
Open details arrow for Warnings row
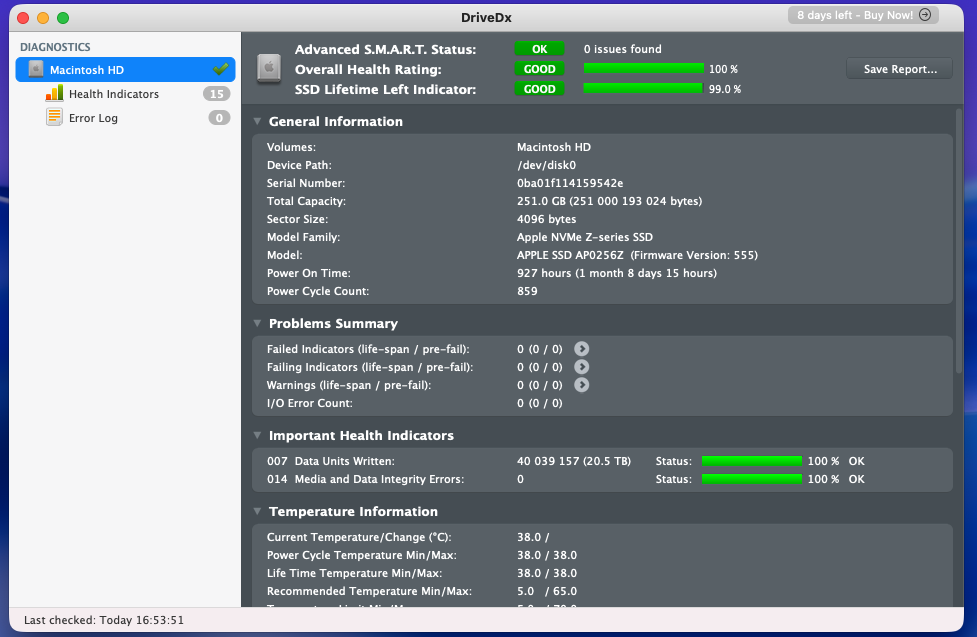pos(581,385)
